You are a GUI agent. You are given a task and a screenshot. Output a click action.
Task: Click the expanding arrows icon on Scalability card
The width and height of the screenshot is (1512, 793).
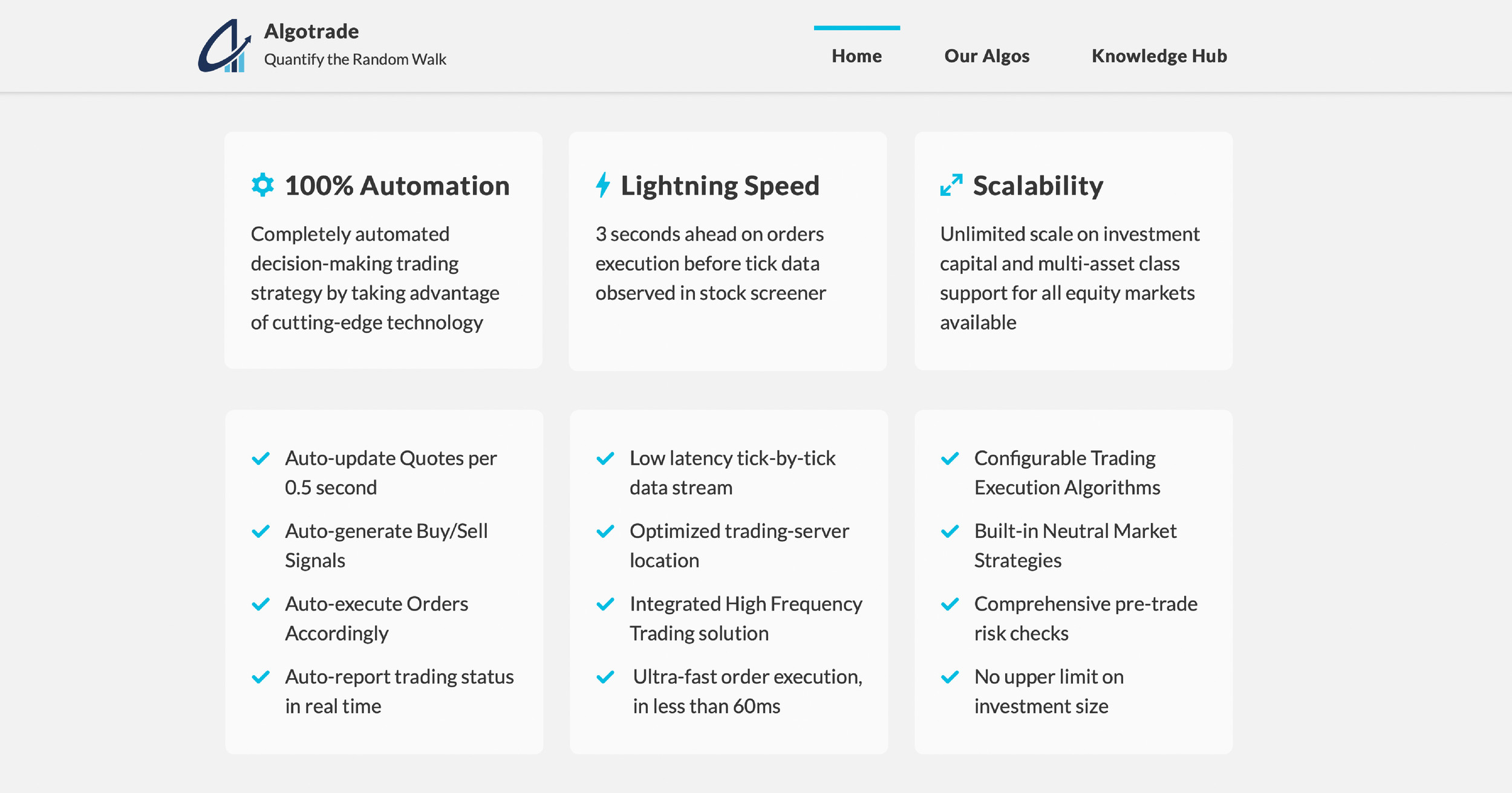950,184
